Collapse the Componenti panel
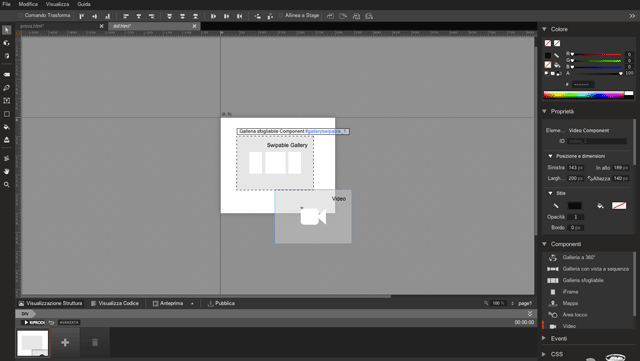The height and width of the screenshot is (361, 640). (544, 244)
